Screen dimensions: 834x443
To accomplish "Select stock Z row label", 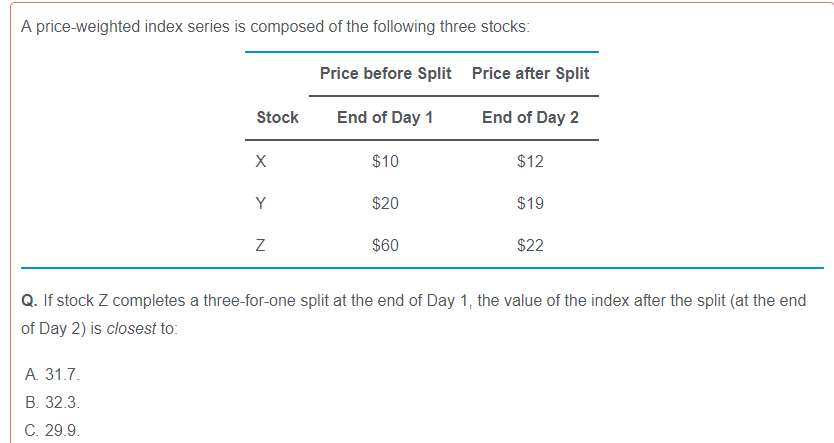I will pos(262,245).
